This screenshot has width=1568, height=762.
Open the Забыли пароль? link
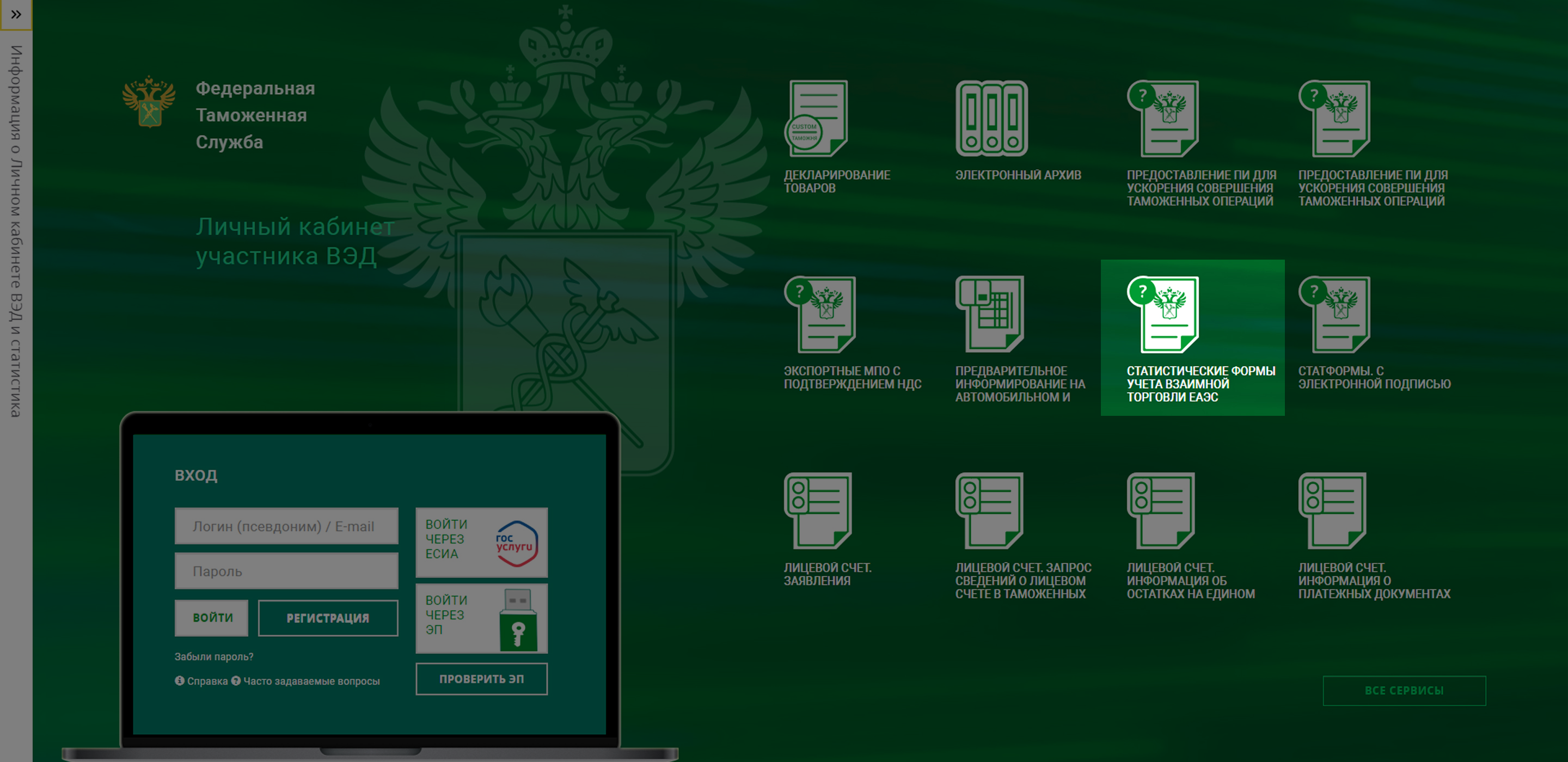coord(213,657)
